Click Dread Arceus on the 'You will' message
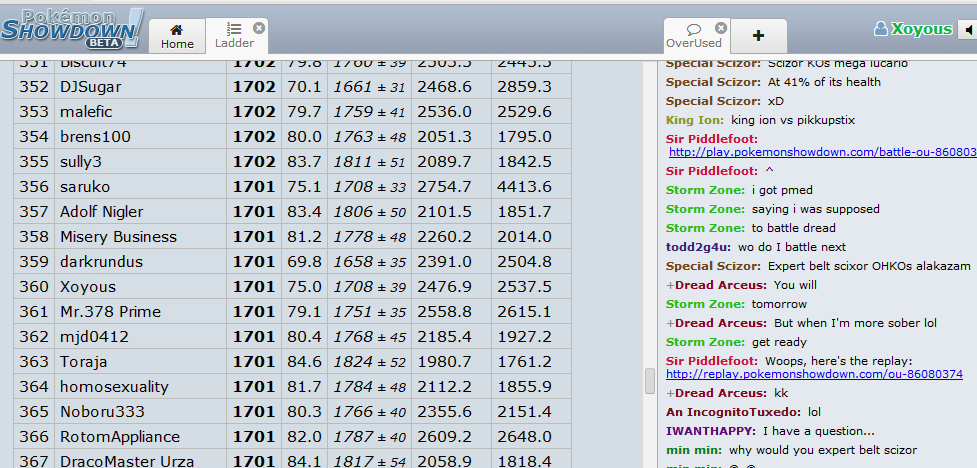 tap(720, 285)
